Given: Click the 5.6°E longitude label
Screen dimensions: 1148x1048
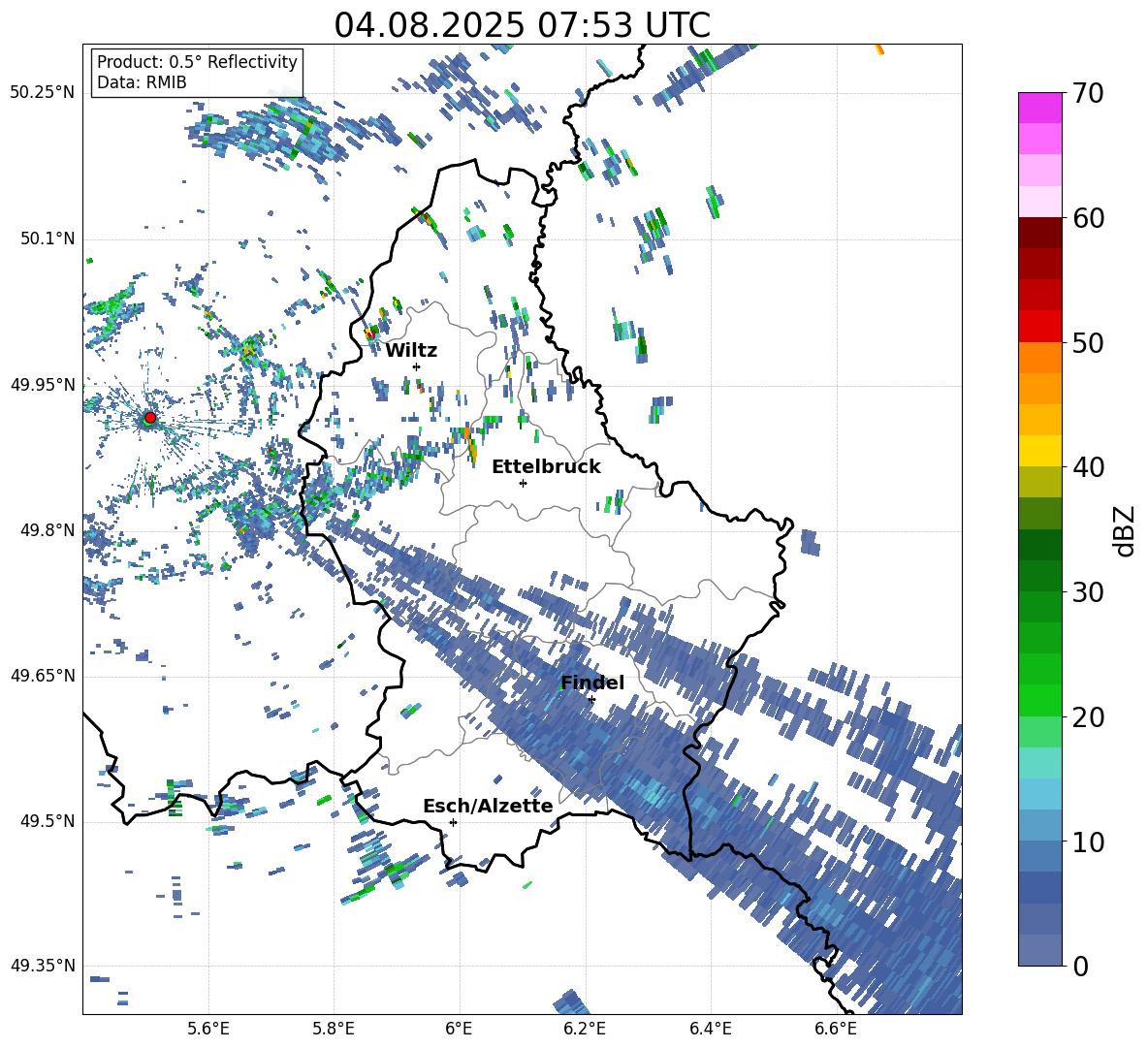Looking at the screenshot, I should pos(208,1029).
